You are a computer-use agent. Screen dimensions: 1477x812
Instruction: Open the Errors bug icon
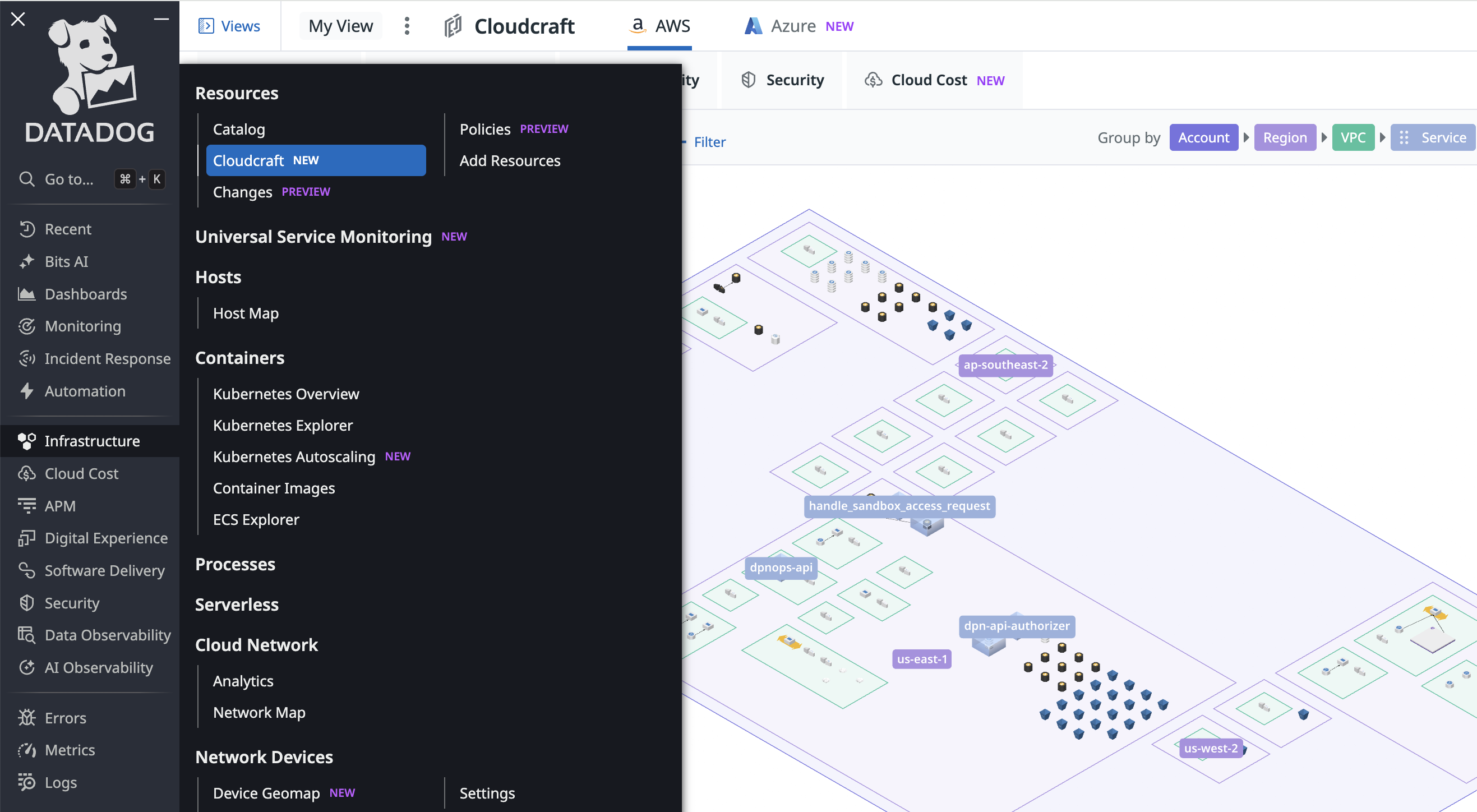click(26, 718)
